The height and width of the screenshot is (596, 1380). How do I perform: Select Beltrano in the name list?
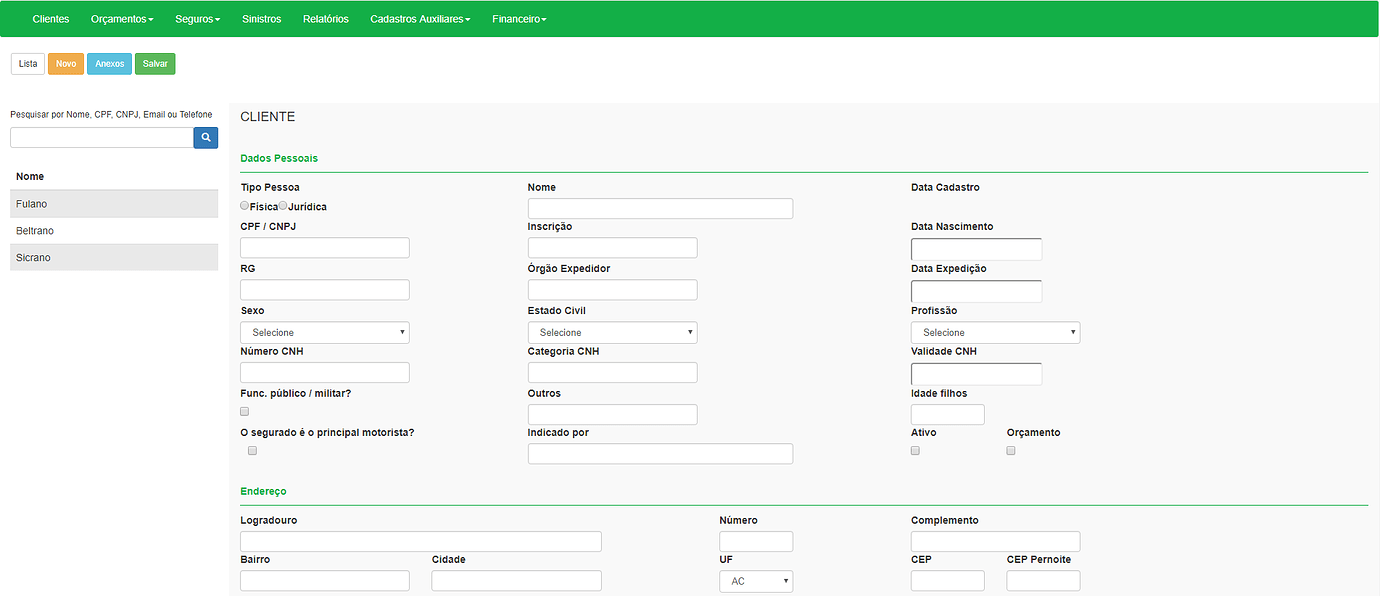click(114, 231)
